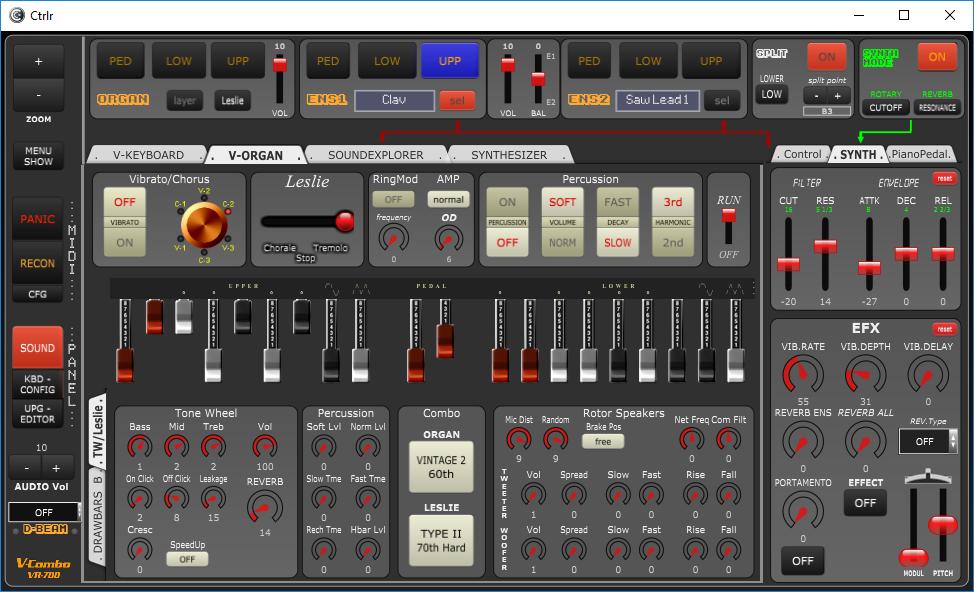The width and height of the screenshot is (974, 592).
Task: Open the ENS1 Clav sound selector
Action: pyautogui.click(x=394, y=100)
